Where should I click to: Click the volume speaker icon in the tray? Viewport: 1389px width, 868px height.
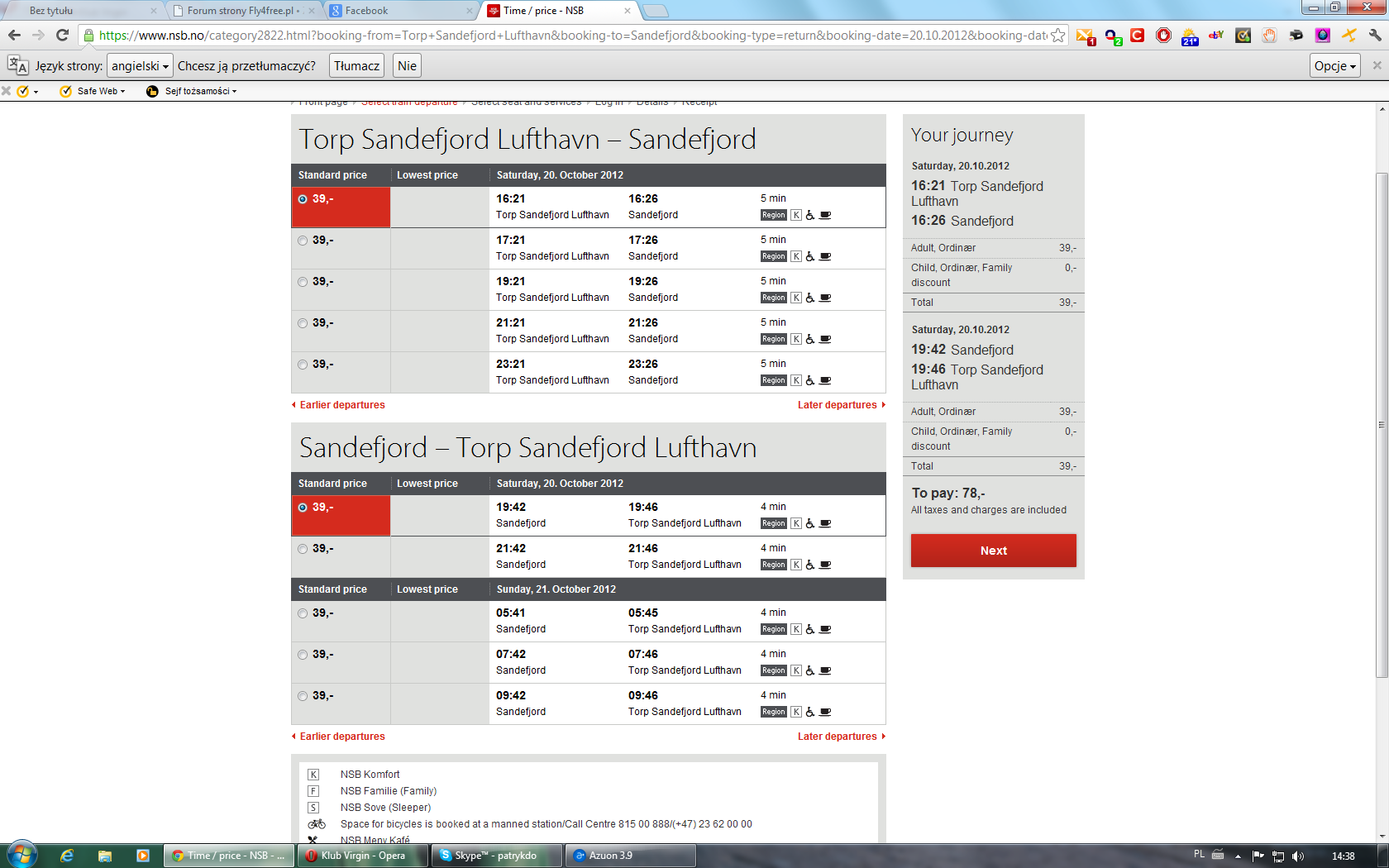click(x=1297, y=856)
